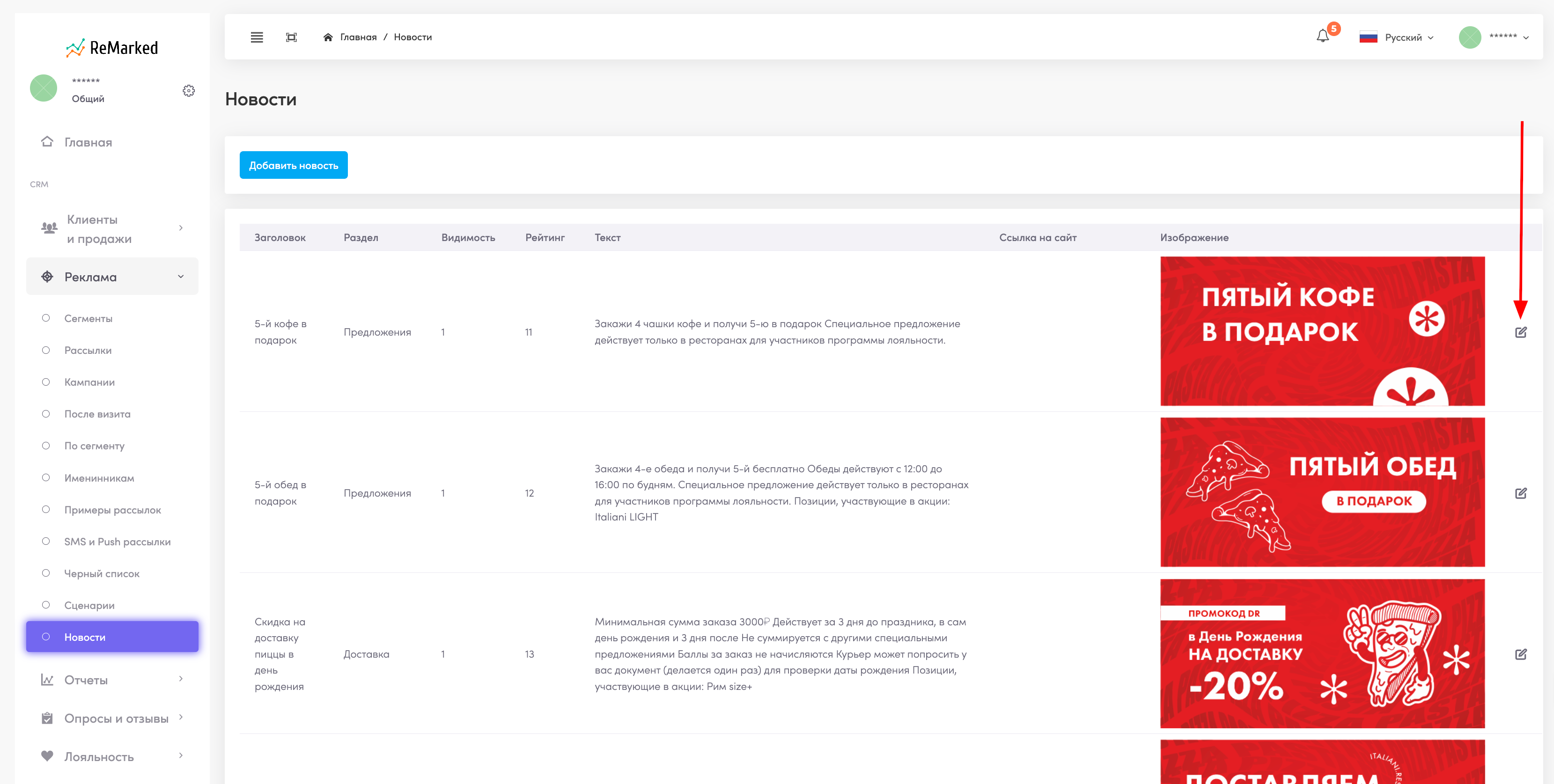Click the Рейтинг column header
This screenshot has height=784, width=1554.
[545, 238]
